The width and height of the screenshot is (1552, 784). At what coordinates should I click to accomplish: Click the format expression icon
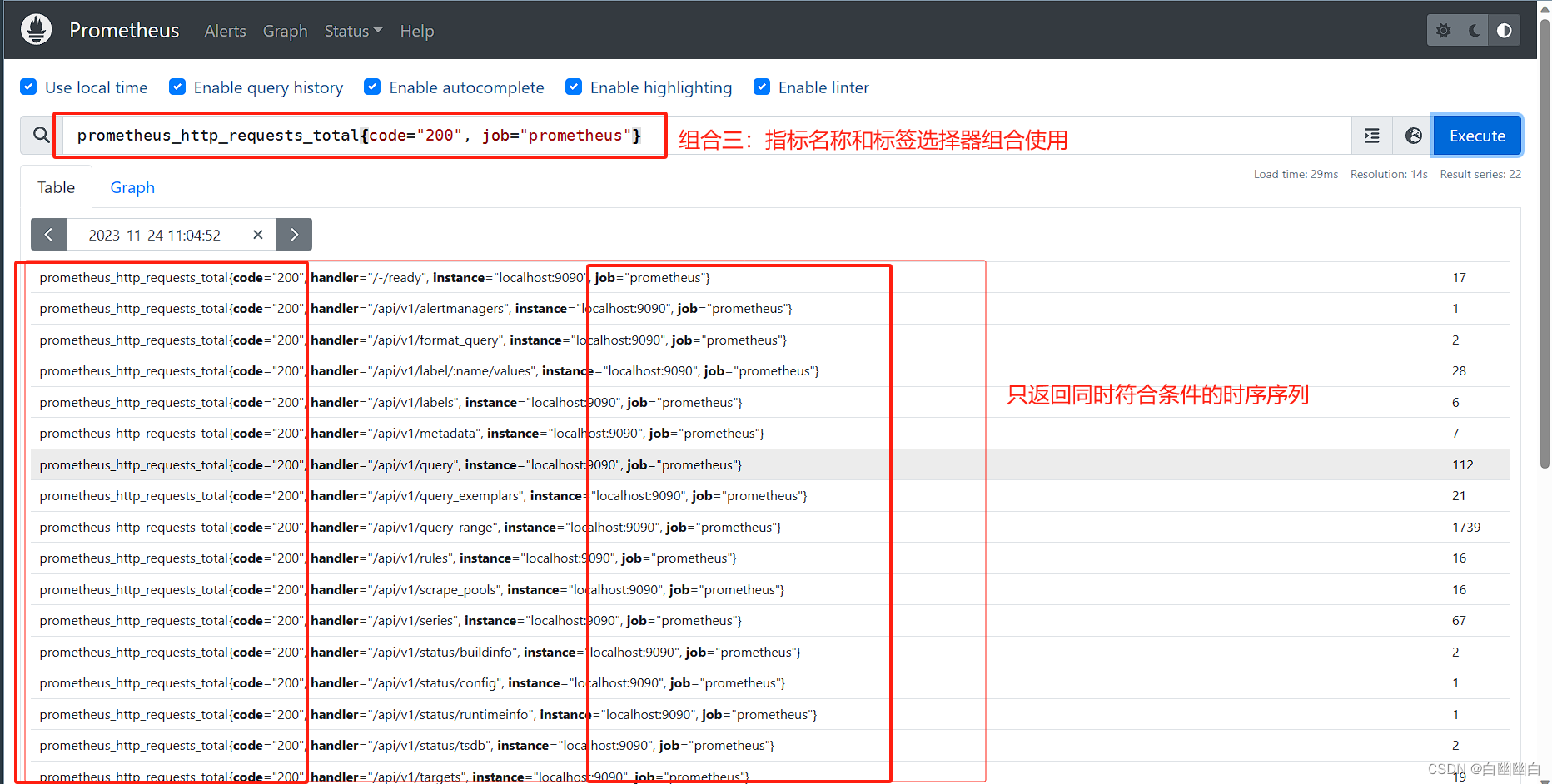pos(1371,136)
